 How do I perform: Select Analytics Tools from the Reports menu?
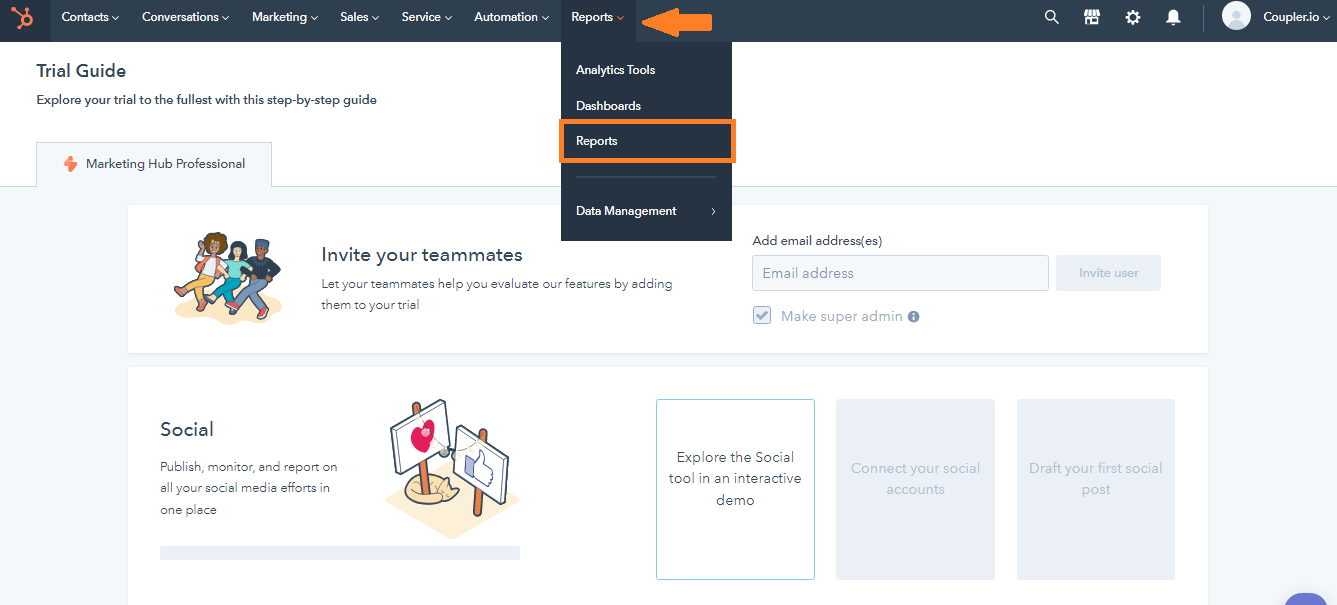pos(614,69)
